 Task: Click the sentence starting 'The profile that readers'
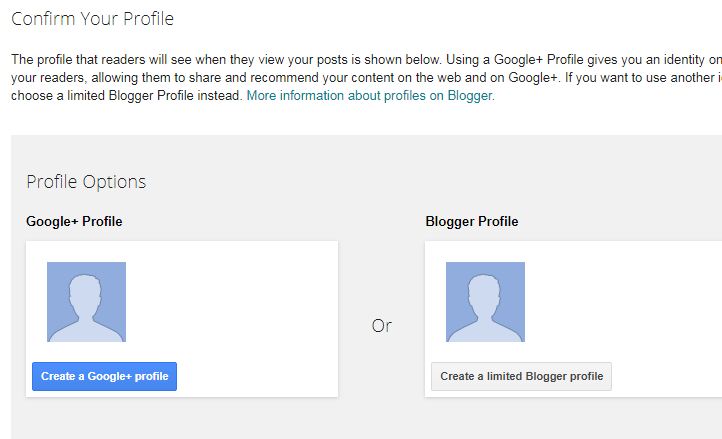(150, 59)
